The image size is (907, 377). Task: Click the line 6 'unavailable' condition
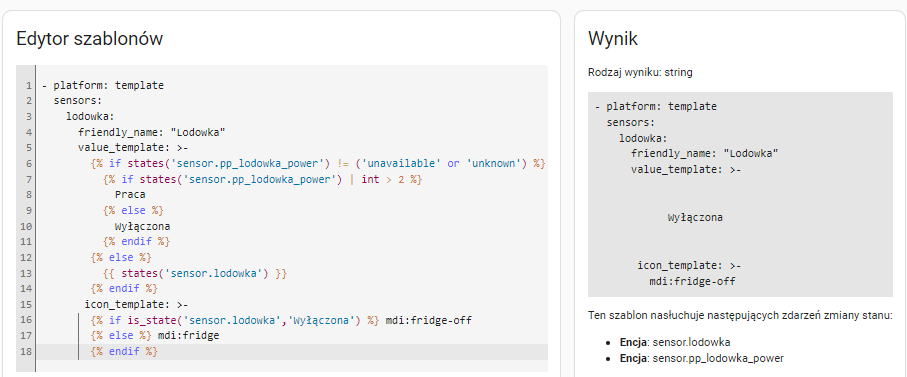[x=318, y=164]
